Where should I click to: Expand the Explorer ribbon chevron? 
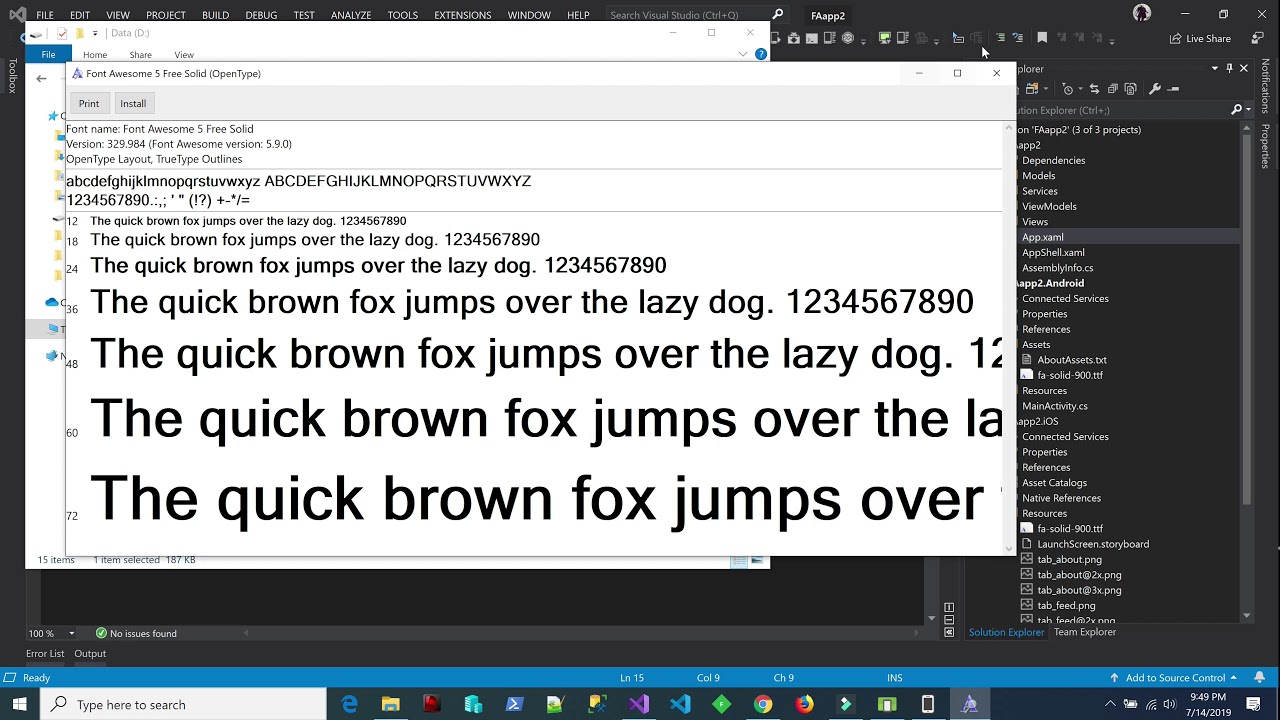(742, 54)
